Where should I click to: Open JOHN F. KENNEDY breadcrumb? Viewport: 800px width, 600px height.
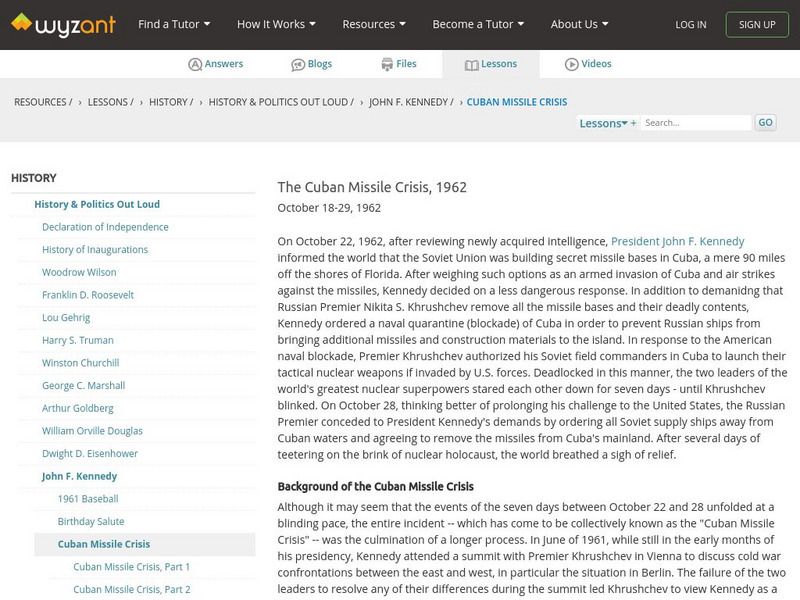pos(411,102)
